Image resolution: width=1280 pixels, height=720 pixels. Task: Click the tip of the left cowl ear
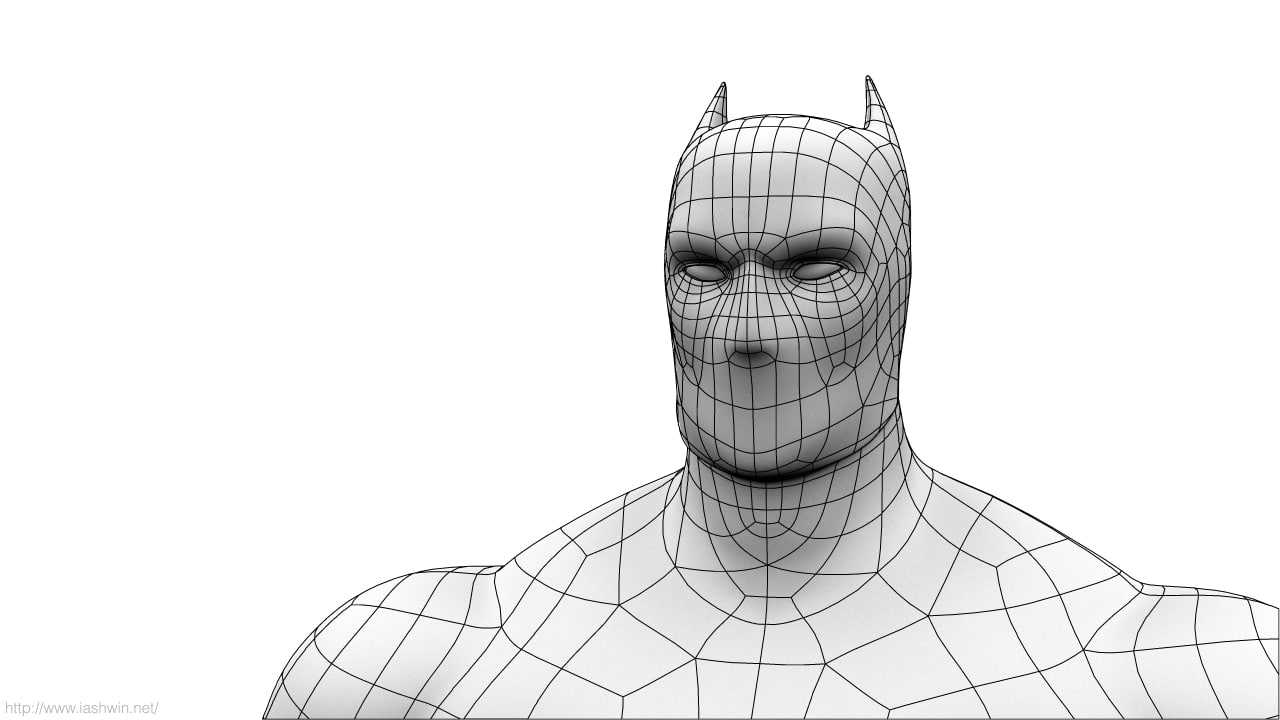click(x=721, y=88)
